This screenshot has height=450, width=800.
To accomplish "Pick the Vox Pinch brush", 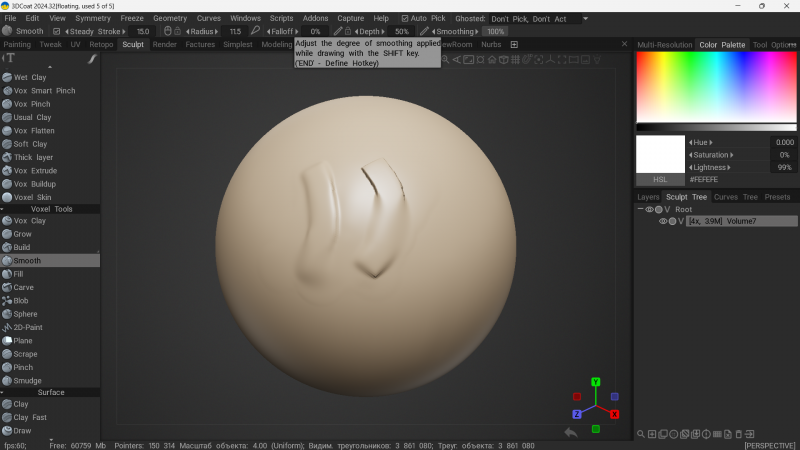I will [x=31, y=104].
